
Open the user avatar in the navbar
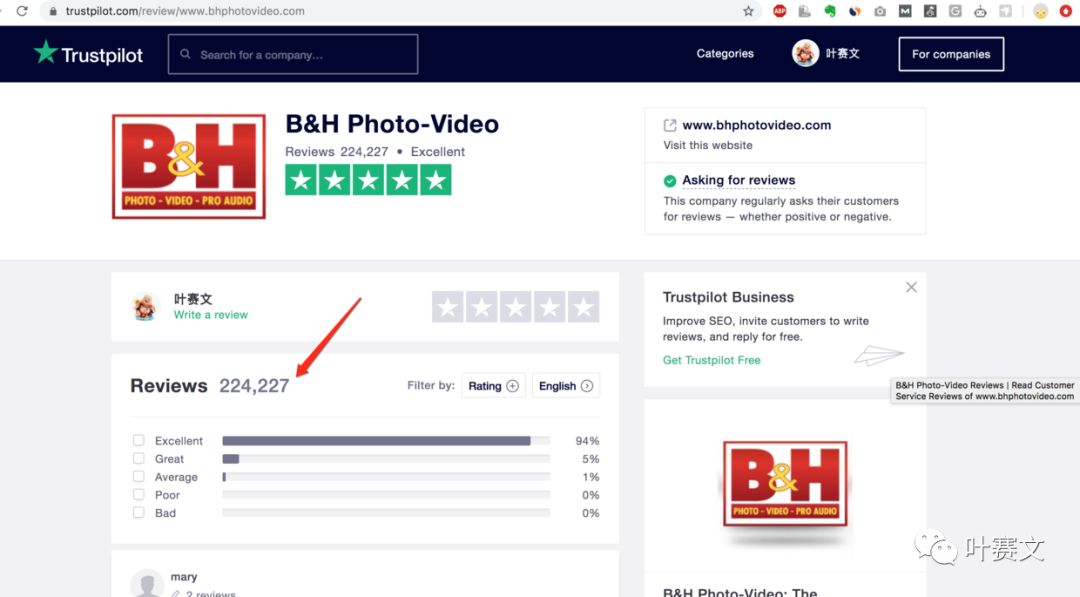[805, 53]
